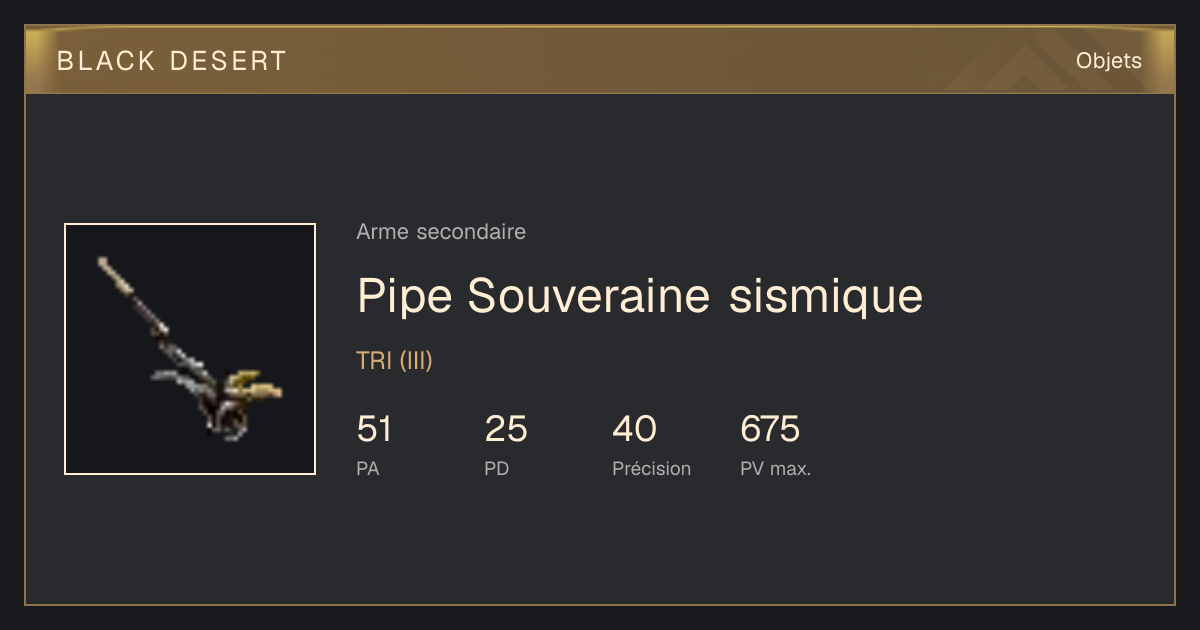Click the seismic pipe item thumbnail

190,349
